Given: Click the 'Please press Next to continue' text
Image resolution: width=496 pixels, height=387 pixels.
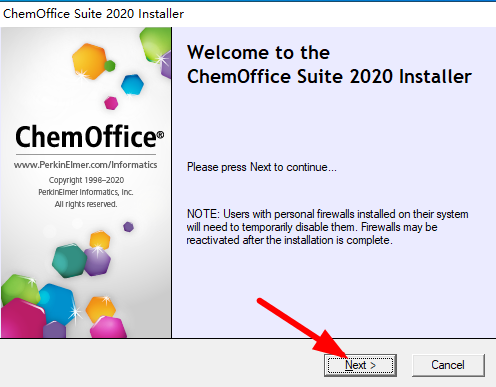Looking at the screenshot, I should 262,167.
